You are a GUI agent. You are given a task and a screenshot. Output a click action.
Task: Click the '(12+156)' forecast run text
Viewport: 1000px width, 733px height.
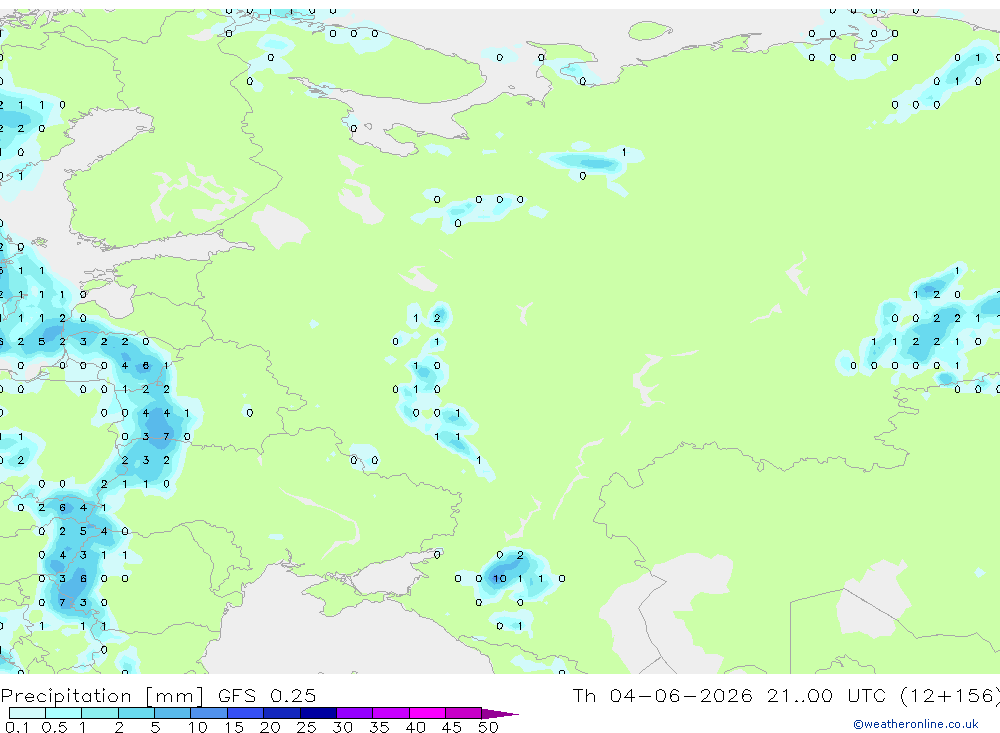coord(950,696)
